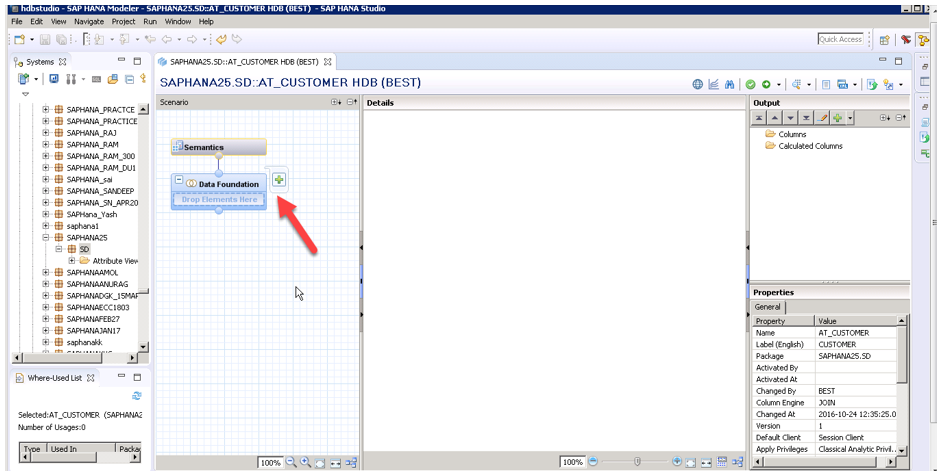Select the SD package in the tree

tap(84, 249)
